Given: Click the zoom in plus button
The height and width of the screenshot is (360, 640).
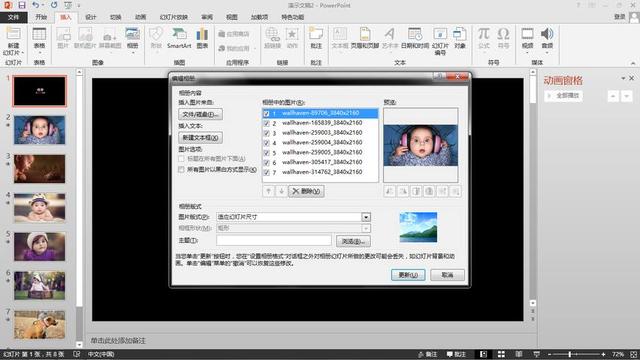Looking at the screenshot, I should tap(603, 354).
